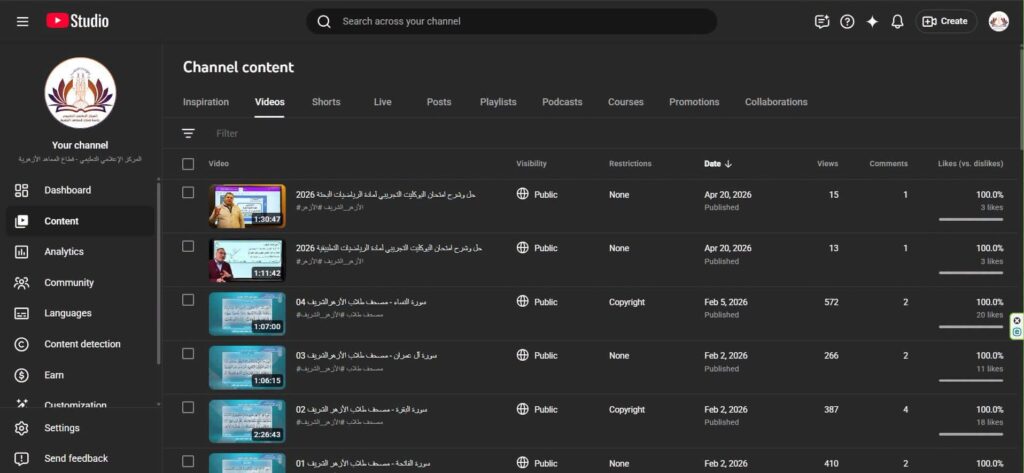
Task: Click the channel profile picture in sidebar
Action: pyautogui.click(x=80, y=93)
